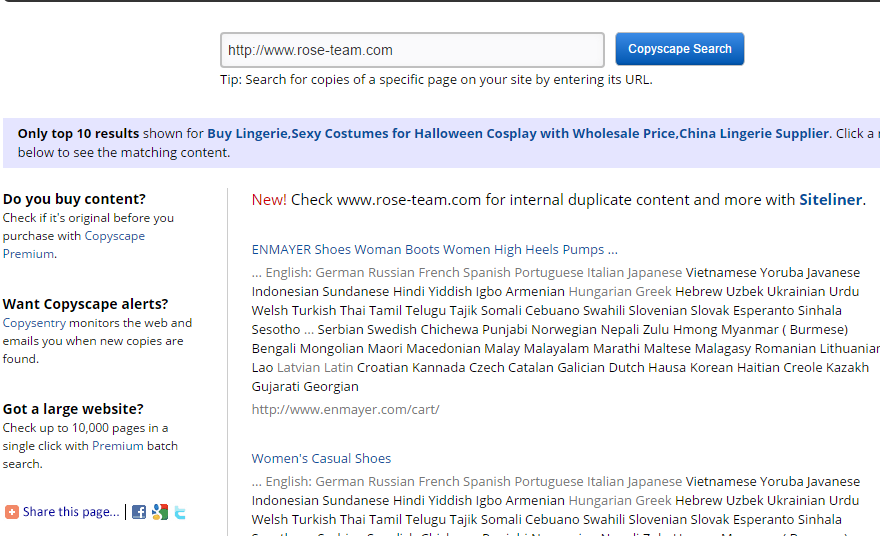Open the highlighted Buy Lingerie page title link
The width and height of the screenshot is (880, 536).
(x=517, y=134)
